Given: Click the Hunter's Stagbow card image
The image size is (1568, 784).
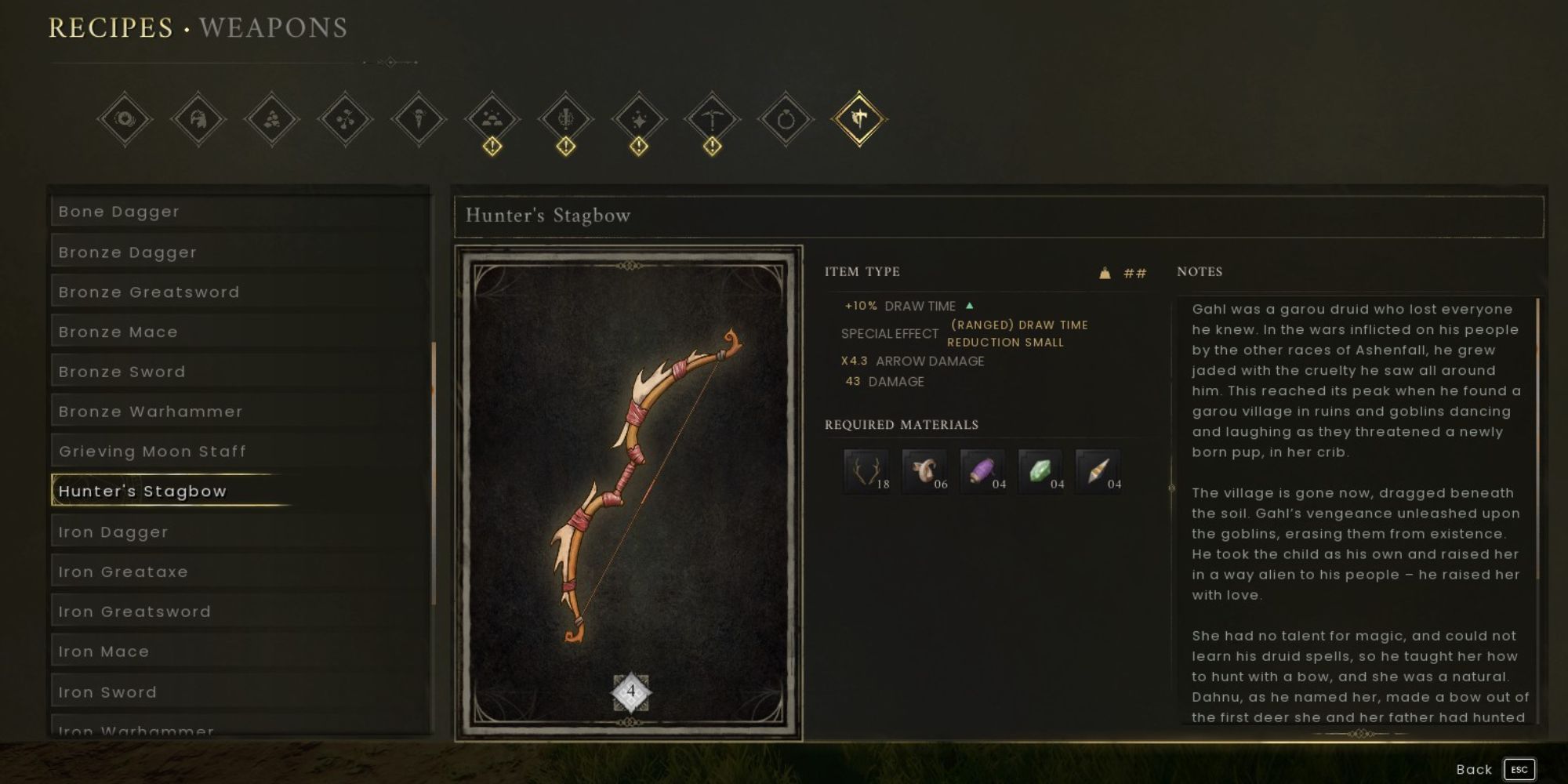Looking at the screenshot, I should (629, 493).
